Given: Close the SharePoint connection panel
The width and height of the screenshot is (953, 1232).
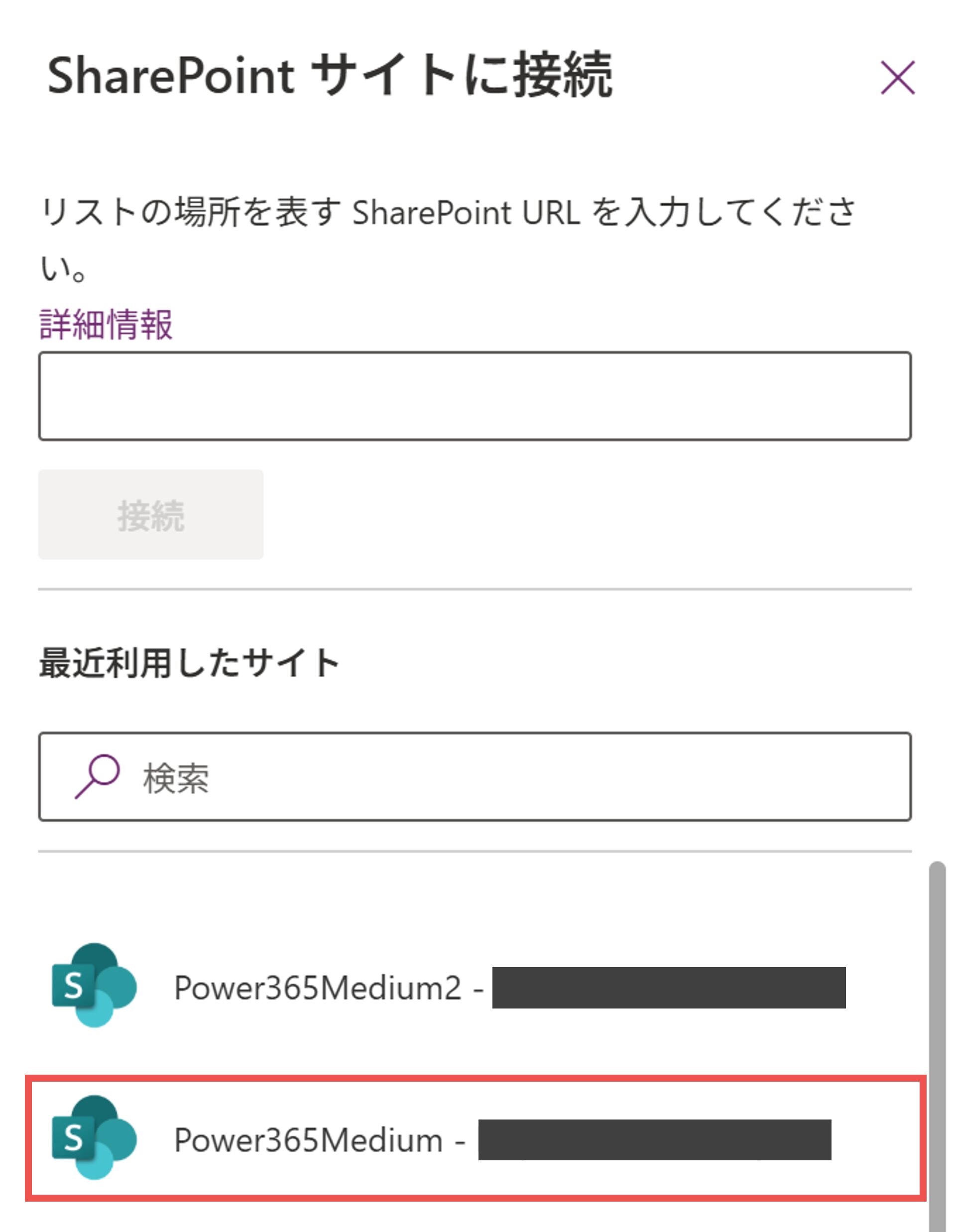Looking at the screenshot, I should [897, 77].
